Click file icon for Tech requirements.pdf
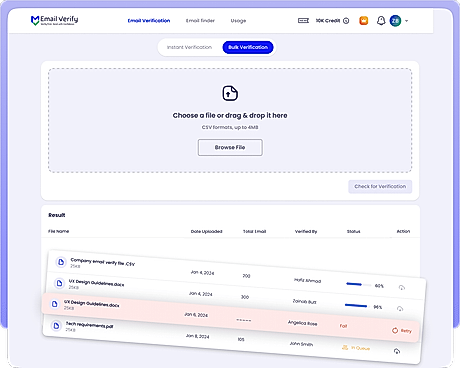460x368 pixels. (56, 325)
